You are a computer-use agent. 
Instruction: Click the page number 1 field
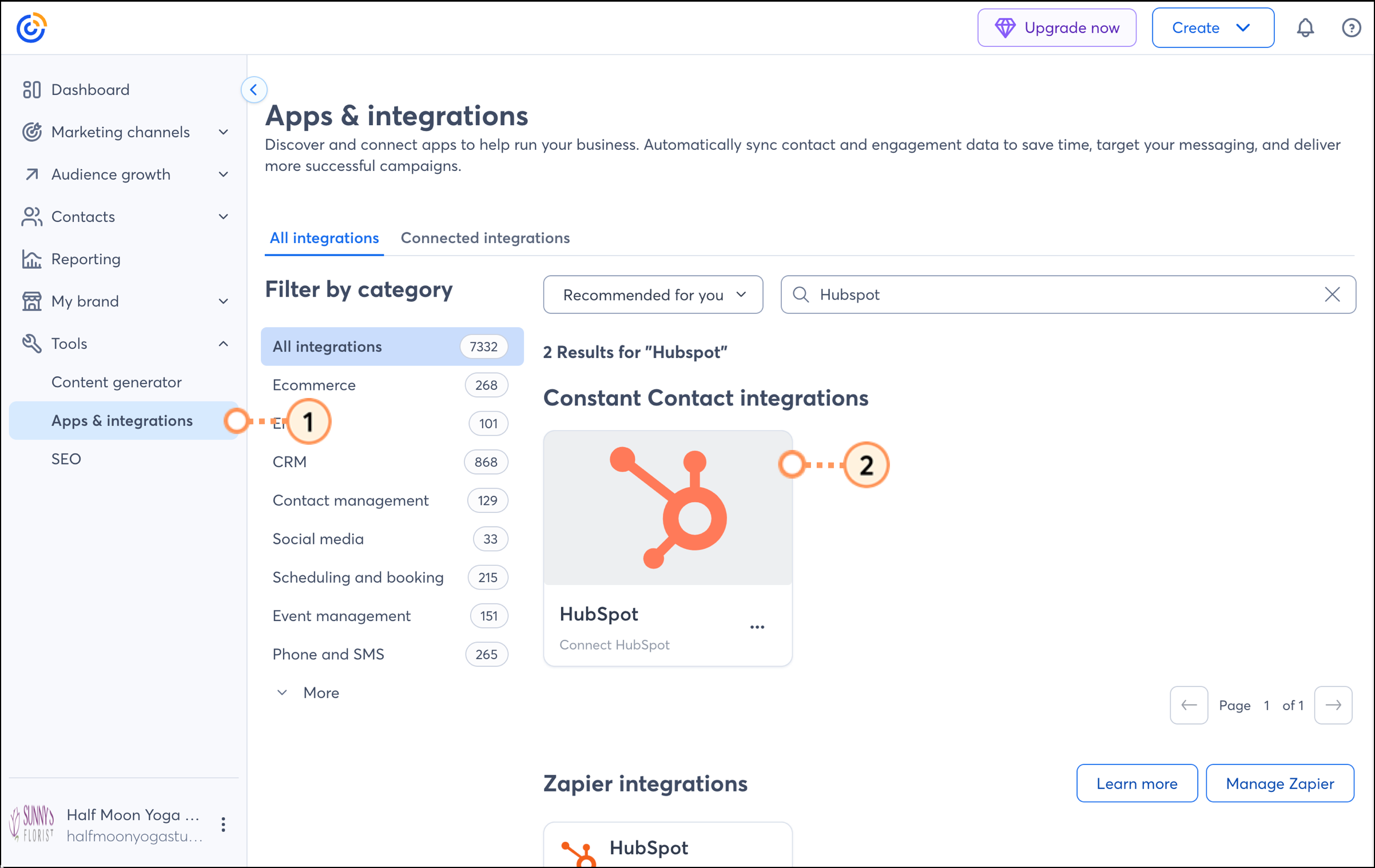pos(1266,705)
